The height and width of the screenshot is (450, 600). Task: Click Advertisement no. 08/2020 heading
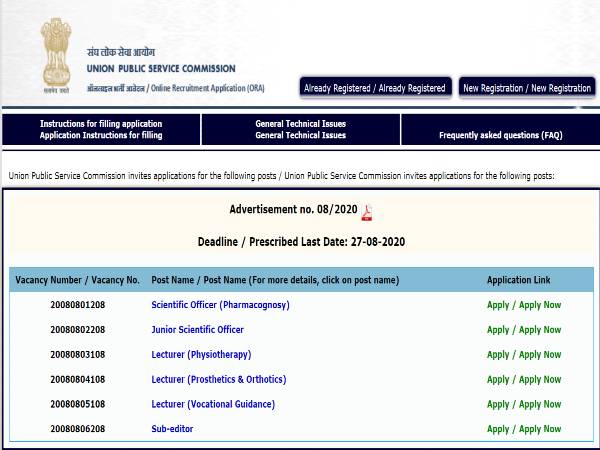pyautogui.click(x=293, y=209)
